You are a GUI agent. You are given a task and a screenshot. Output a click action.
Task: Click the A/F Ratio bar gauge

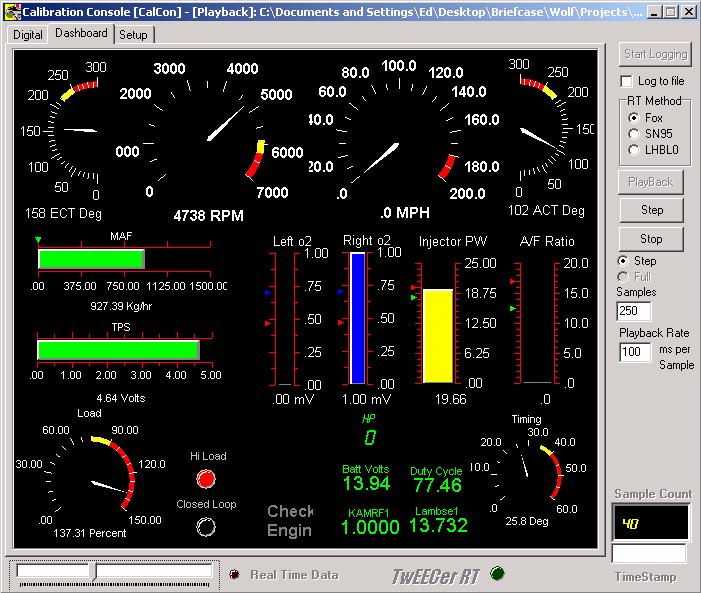point(537,323)
